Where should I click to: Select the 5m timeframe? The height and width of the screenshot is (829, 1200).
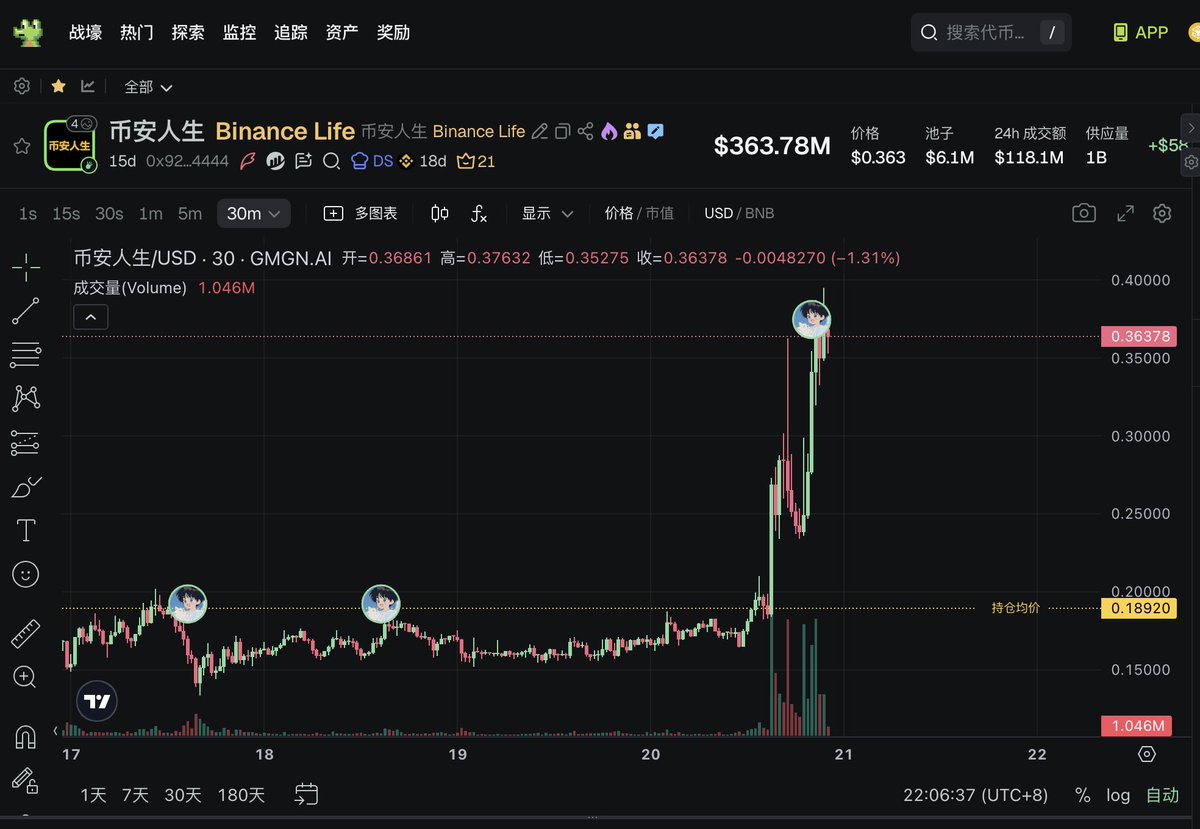tap(189, 213)
